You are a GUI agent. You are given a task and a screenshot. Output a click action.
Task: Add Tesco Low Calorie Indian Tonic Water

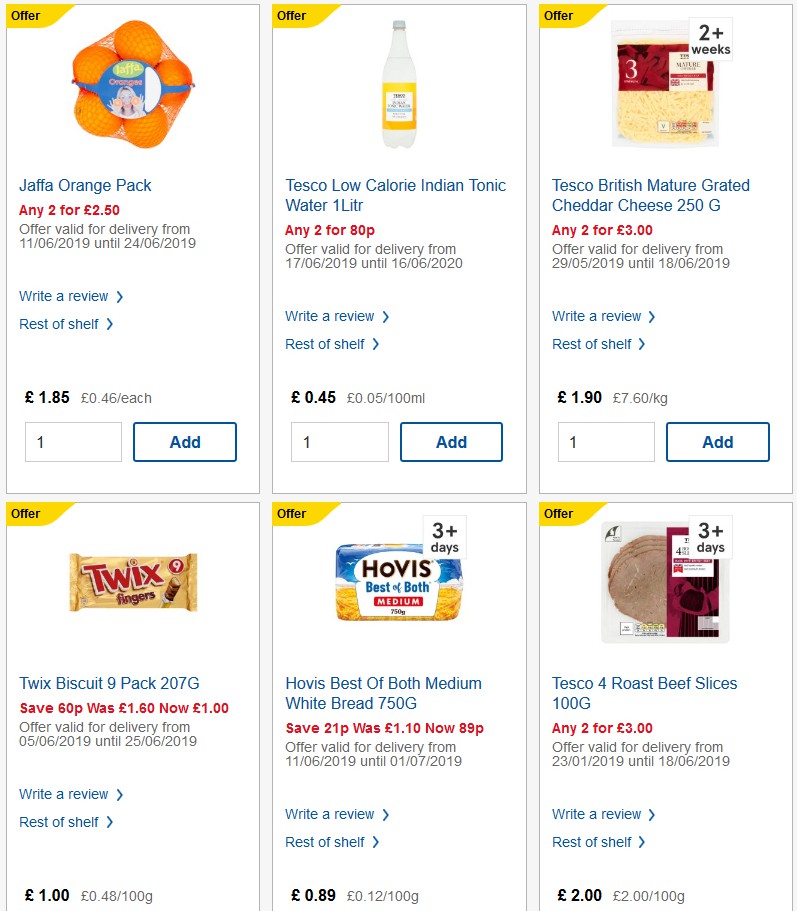pos(451,441)
